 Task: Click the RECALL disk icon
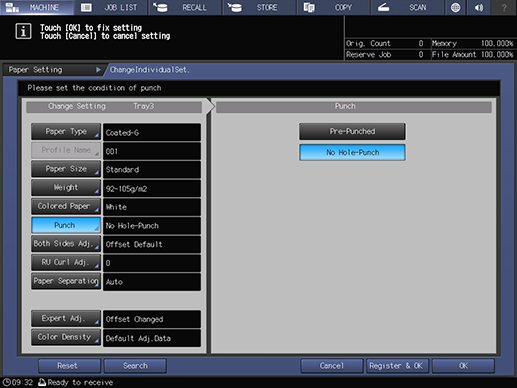click(x=161, y=7)
